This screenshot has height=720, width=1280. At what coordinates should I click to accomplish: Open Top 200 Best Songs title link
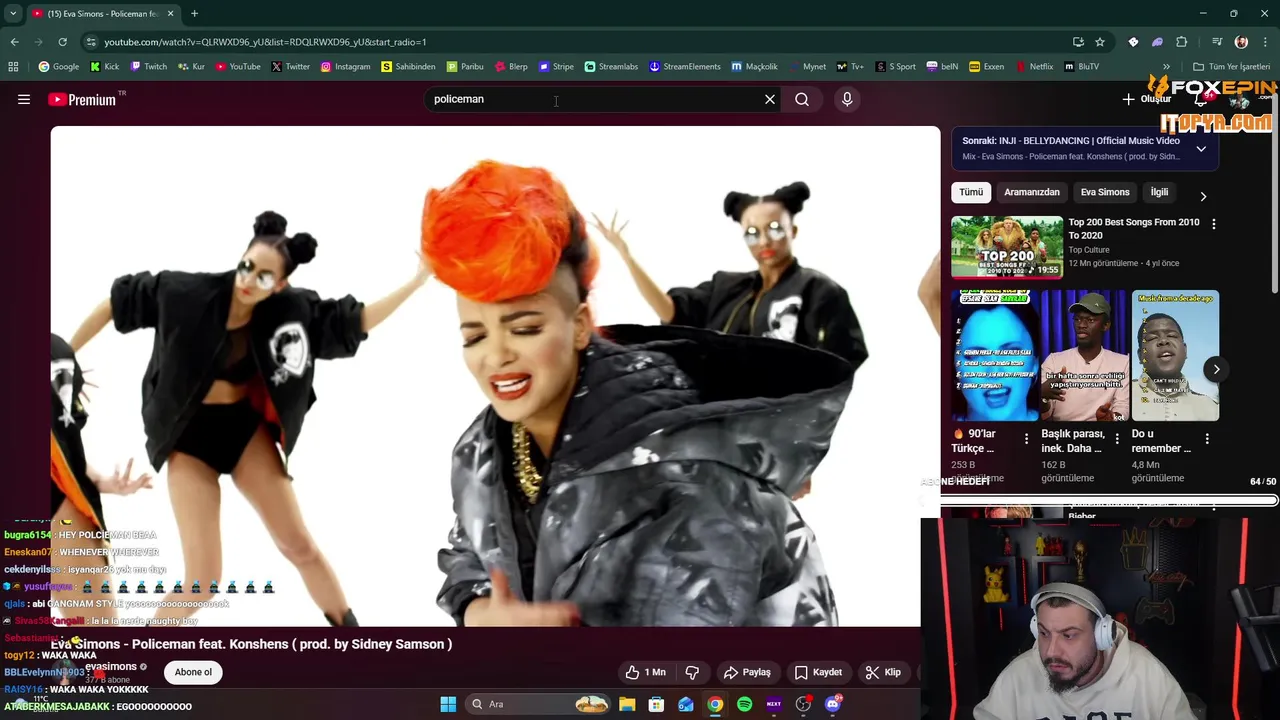point(1134,229)
